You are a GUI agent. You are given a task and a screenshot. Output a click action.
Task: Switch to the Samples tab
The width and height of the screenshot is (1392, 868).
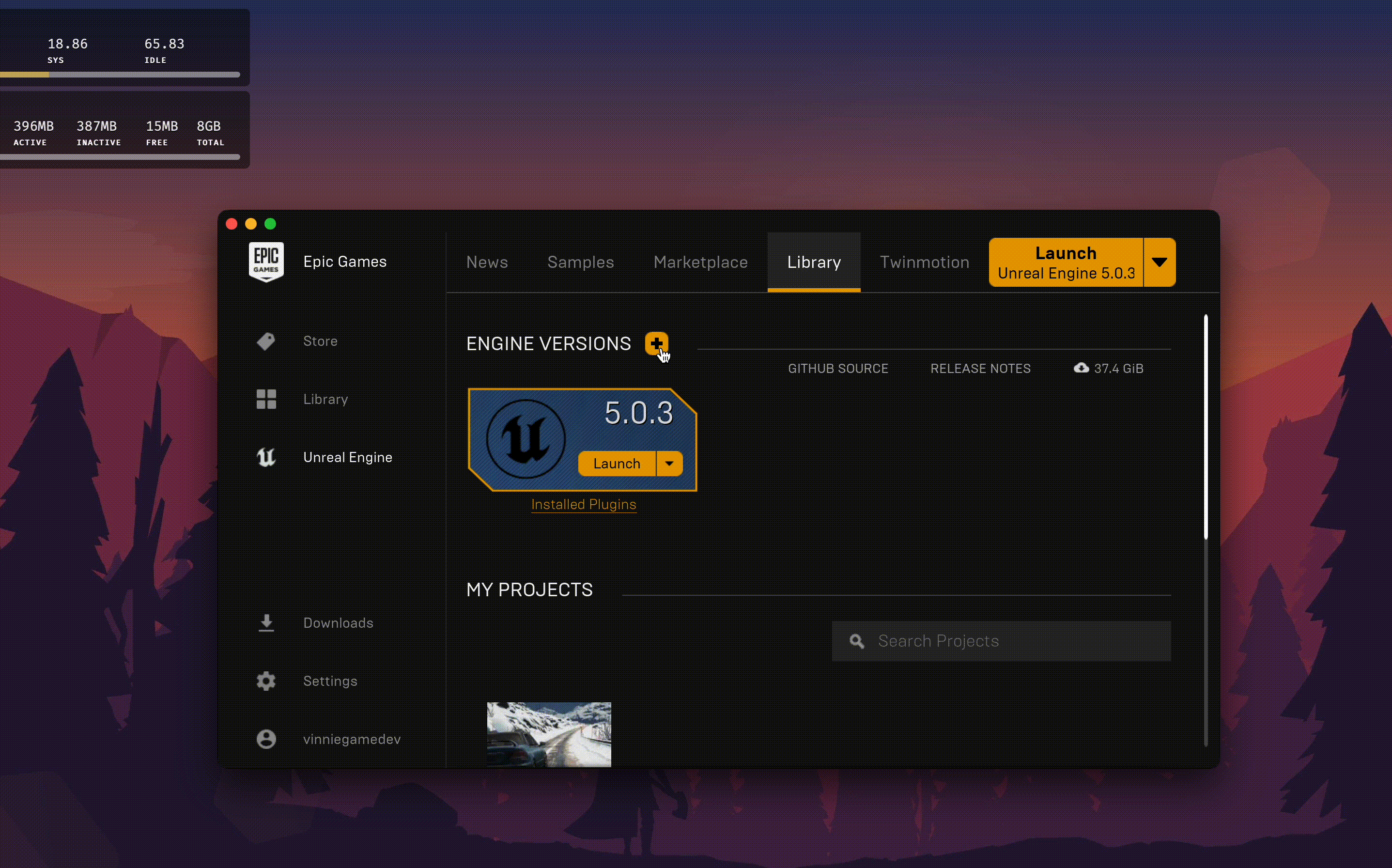(x=580, y=263)
